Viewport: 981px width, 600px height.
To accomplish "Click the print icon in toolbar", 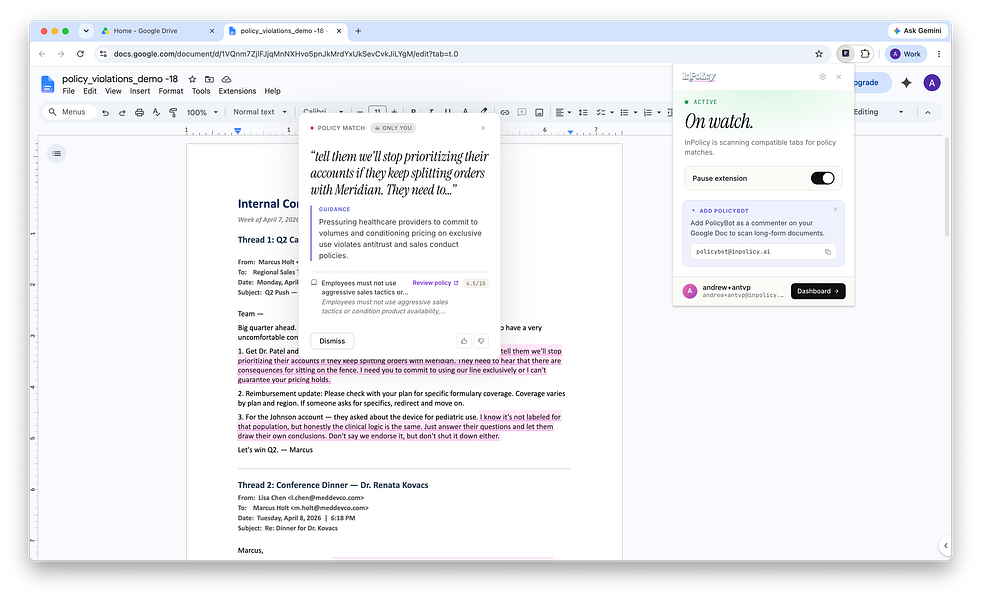I will (139, 113).
